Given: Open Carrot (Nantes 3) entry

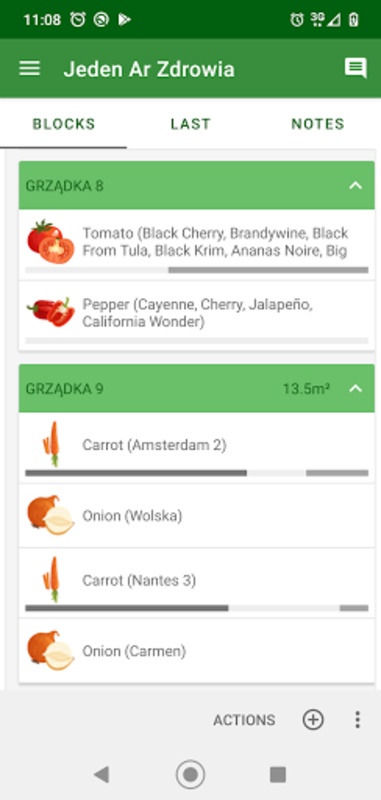Looking at the screenshot, I should [x=197, y=583].
